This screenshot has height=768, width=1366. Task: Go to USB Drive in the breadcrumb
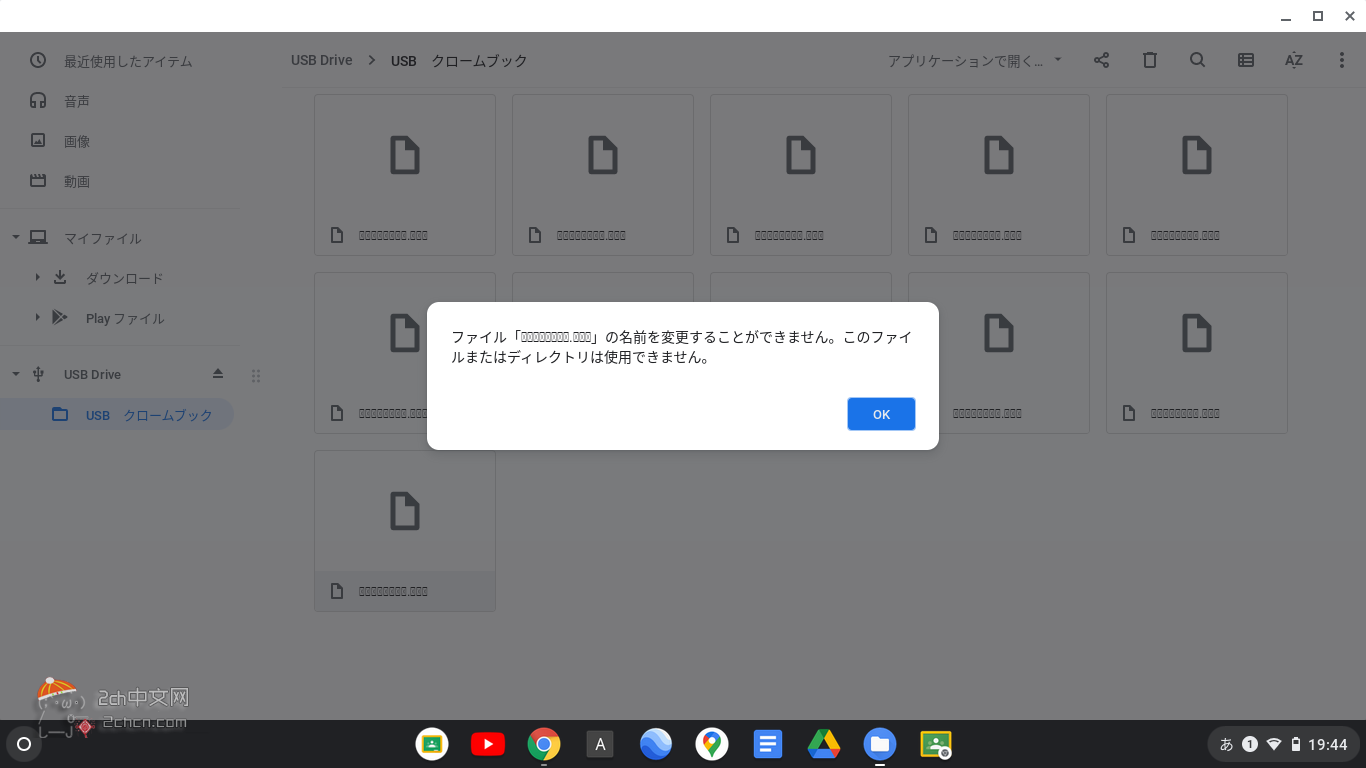322,60
